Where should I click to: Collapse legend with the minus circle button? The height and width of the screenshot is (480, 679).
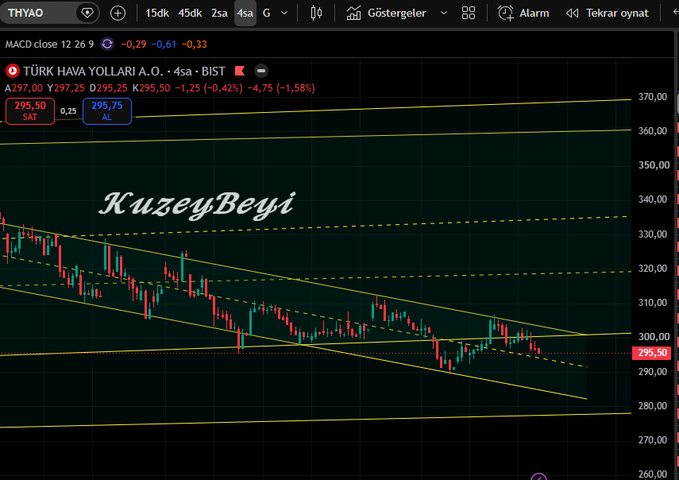coord(261,71)
